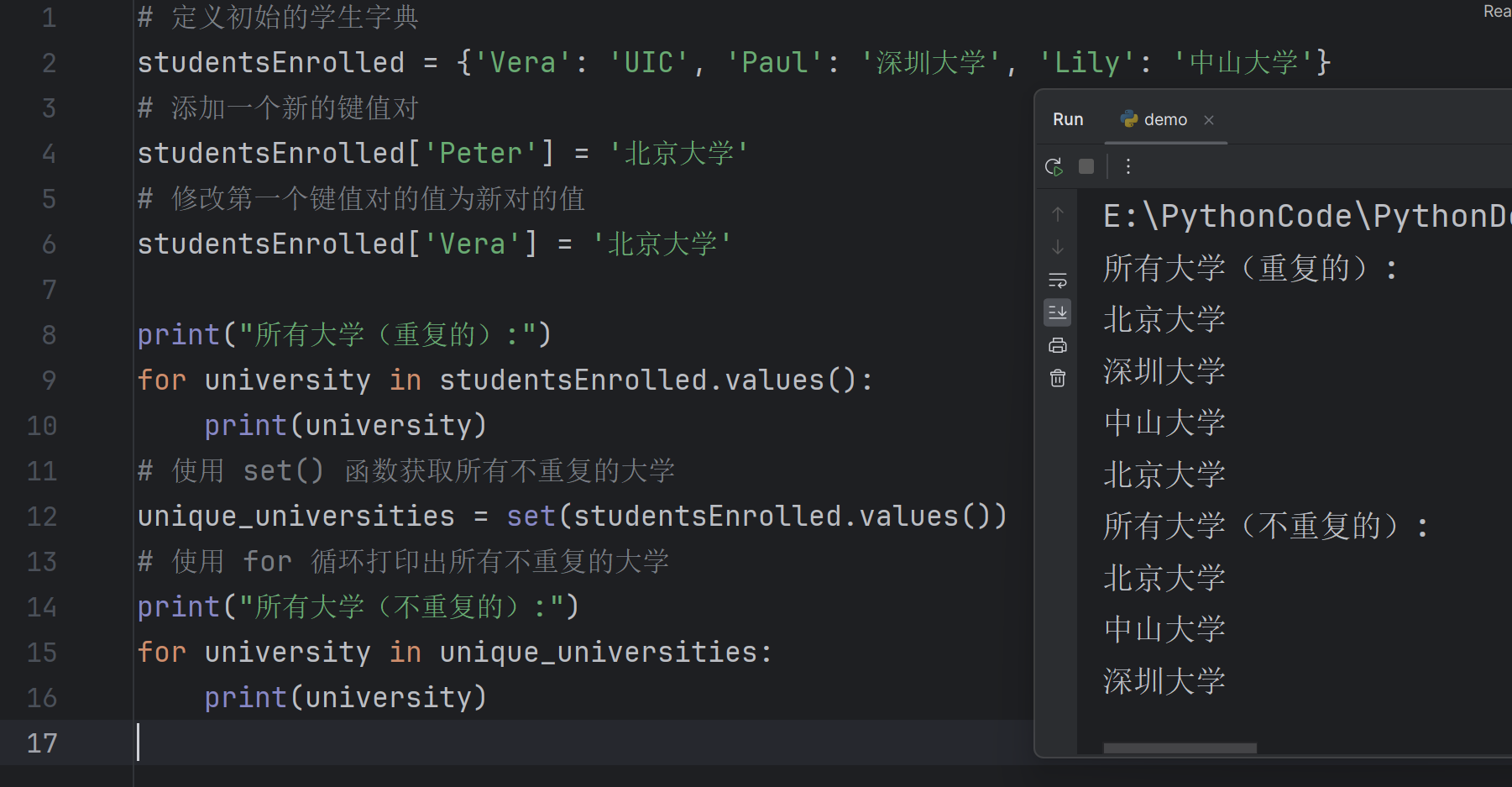Click the comment '定义初始的学生字典' on line 1

tap(295, 18)
